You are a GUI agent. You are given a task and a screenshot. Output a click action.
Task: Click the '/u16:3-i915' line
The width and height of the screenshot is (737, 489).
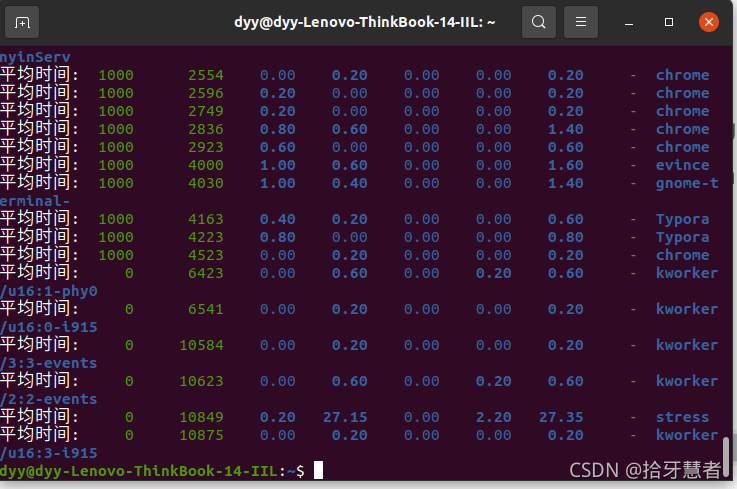tap(49, 453)
